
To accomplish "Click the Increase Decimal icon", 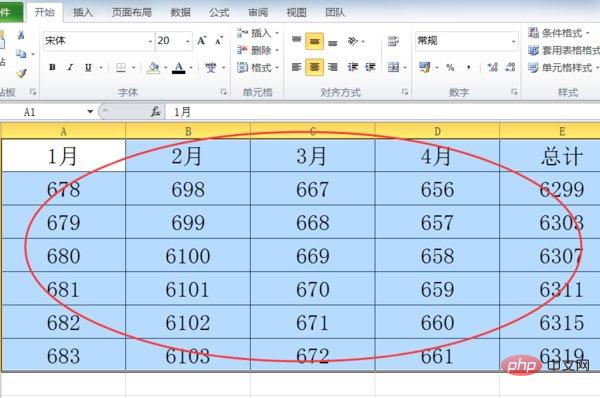I will pyautogui.click(x=492, y=68).
